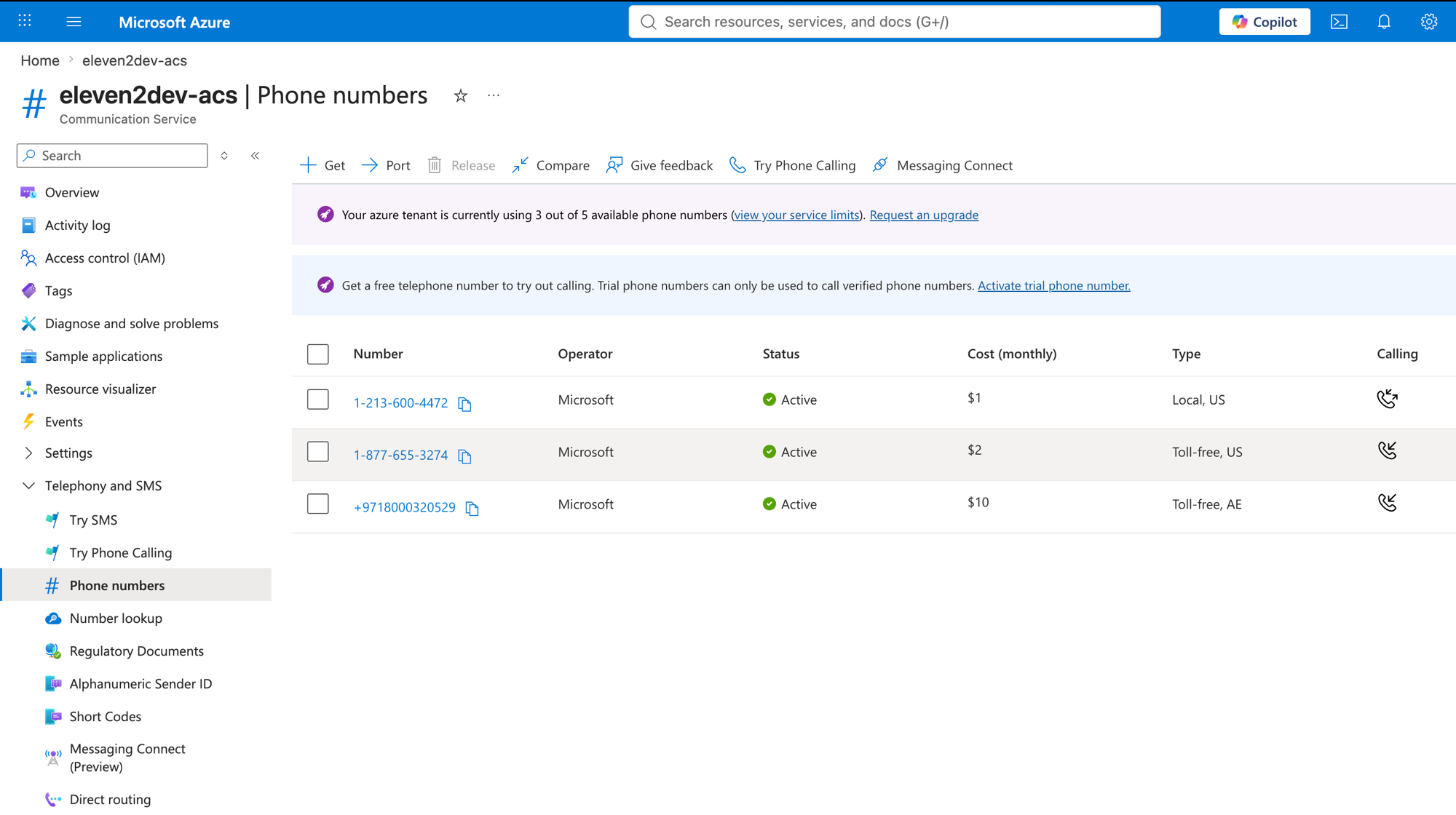The width and height of the screenshot is (1456, 815).
Task: Open Tags in the sidebar
Action: pyautogui.click(x=58, y=290)
